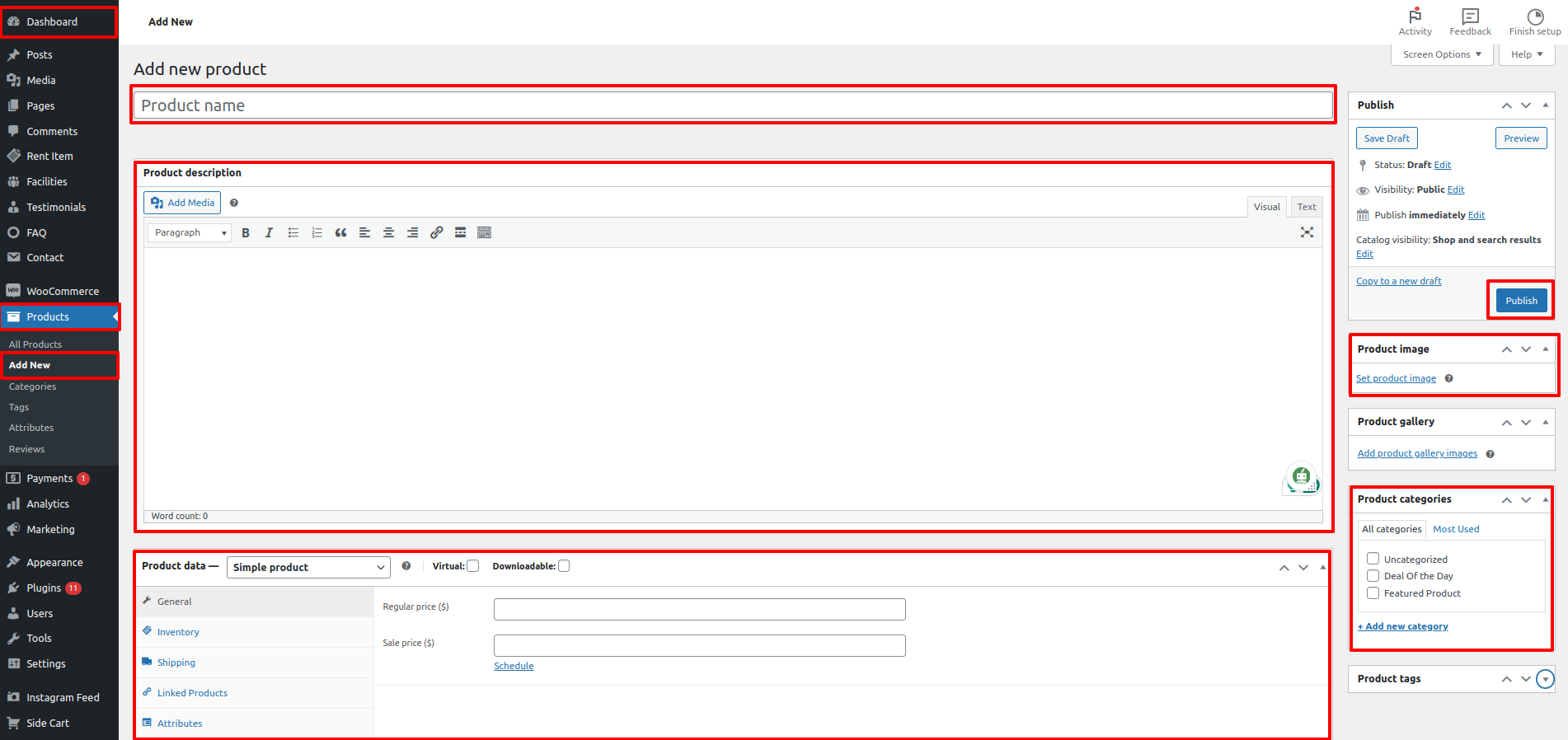Image resolution: width=1568 pixels, height=740 pixels.
Task: Open the Most Used categories tab
Action: pos(1456,529)
